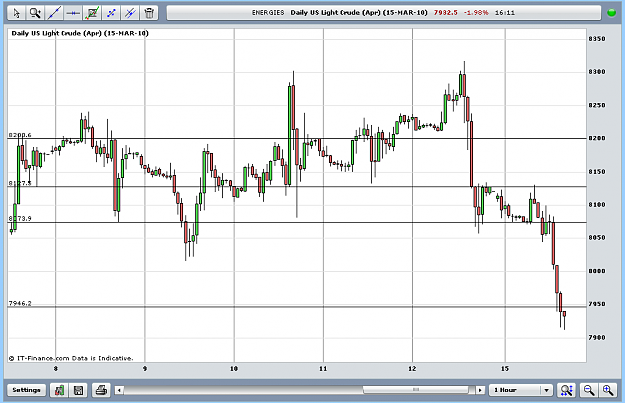Click the auto-fit zoom icon with blue arrows
625x403 pixels.
[x=566, y=390]
